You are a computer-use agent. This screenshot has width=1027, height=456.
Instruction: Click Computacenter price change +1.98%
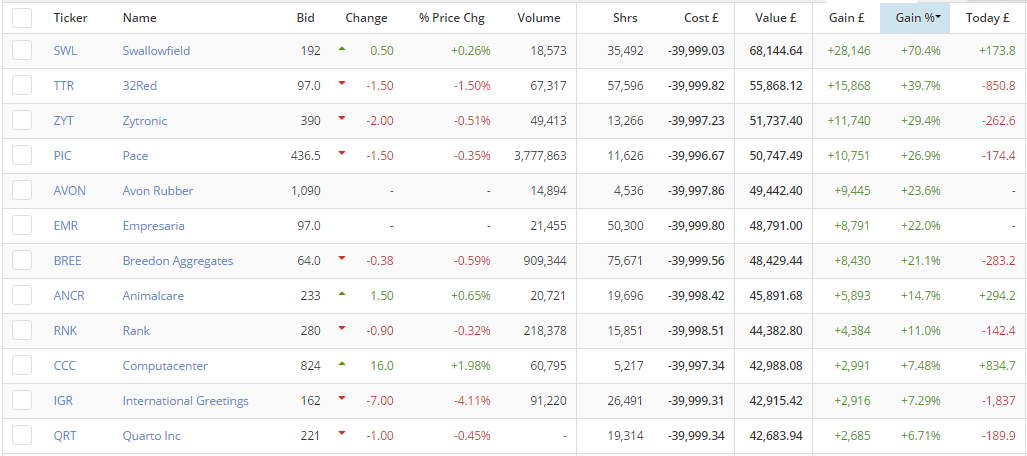pyautogui.click(x=470, y=366)
